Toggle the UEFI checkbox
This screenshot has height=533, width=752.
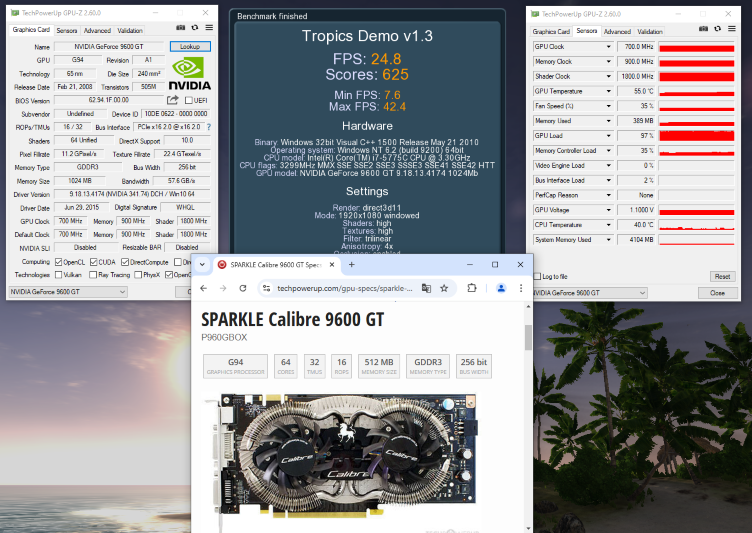(188, 100)
